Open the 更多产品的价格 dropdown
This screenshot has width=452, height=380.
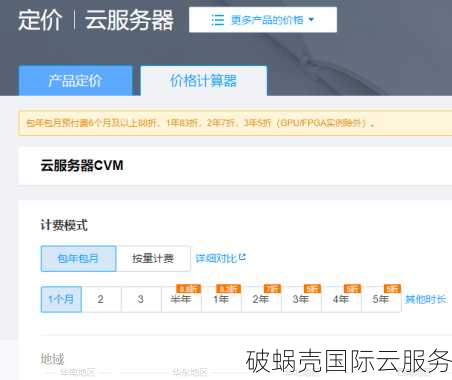pyautogui.click(x=263, y=20)
